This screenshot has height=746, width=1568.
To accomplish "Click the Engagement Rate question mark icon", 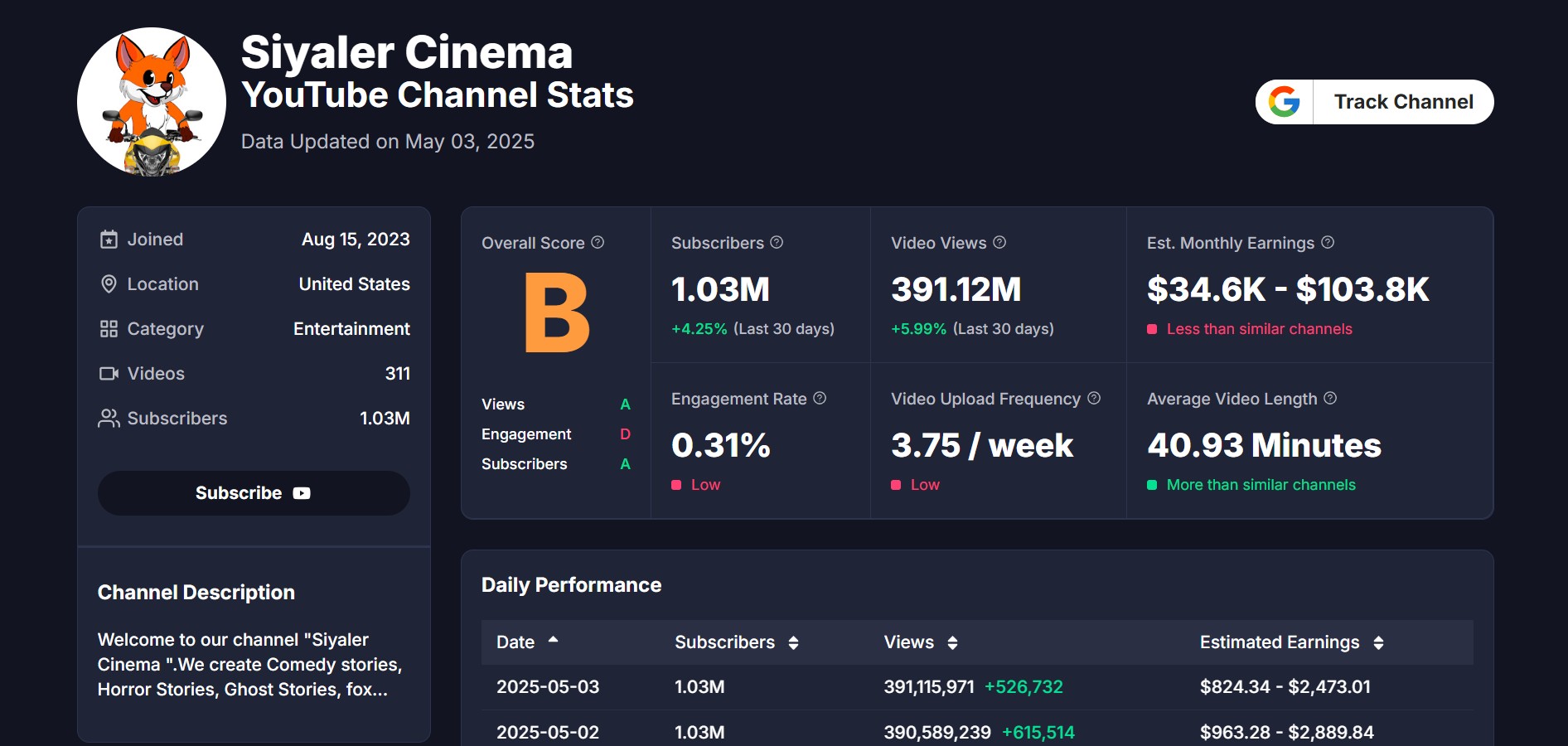I will [x=820, y=399].
